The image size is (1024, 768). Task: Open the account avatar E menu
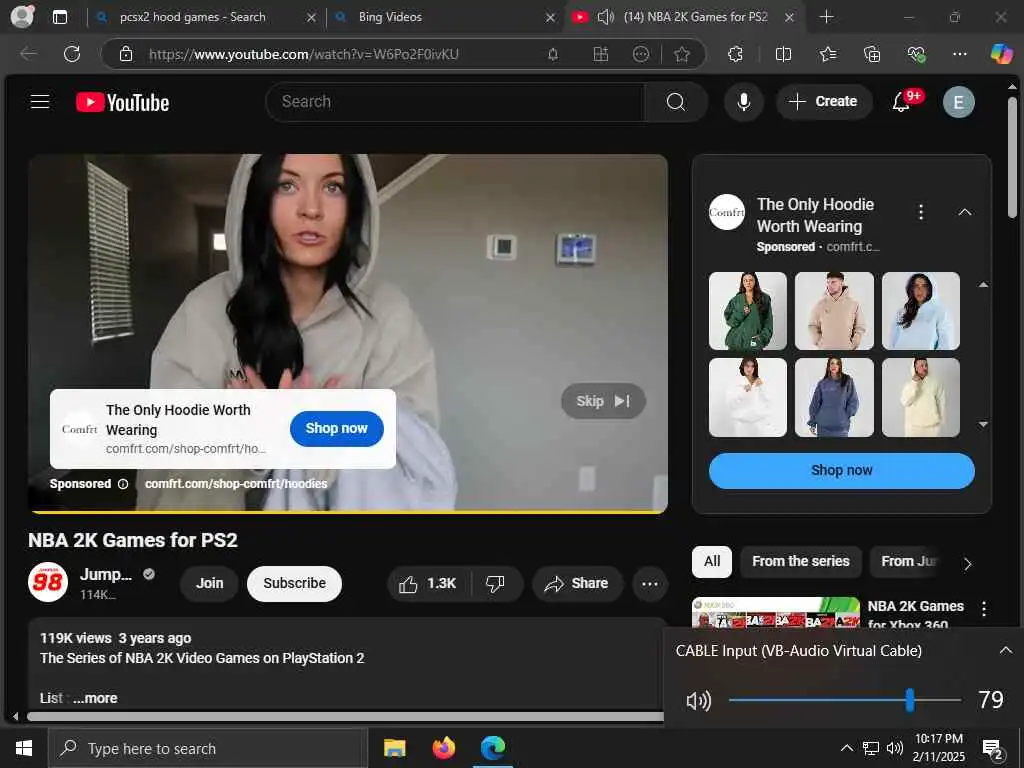[958, 102]
